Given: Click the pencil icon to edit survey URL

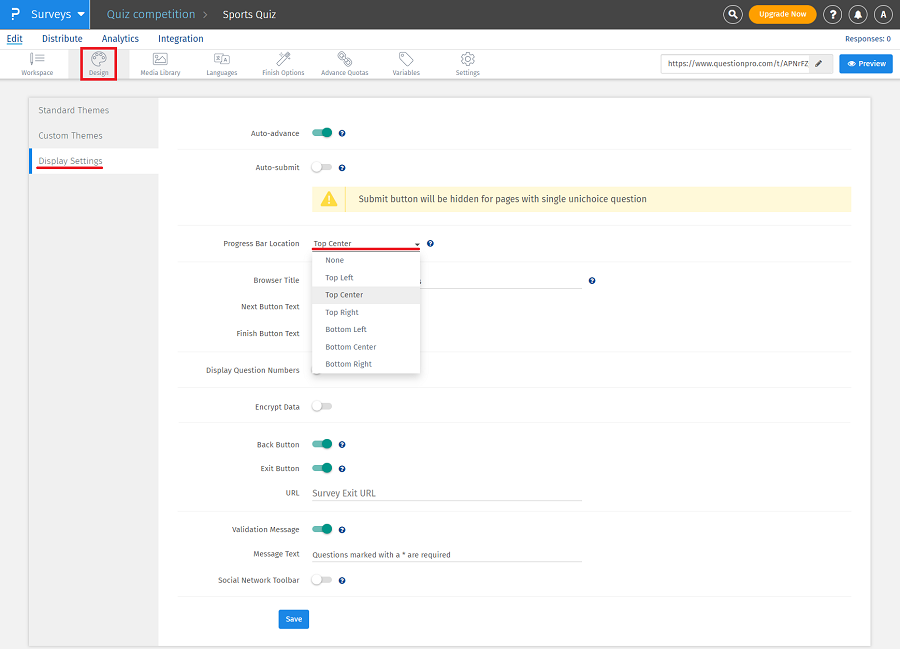Looking at the screenshot, I should click(x=819, y=64).
